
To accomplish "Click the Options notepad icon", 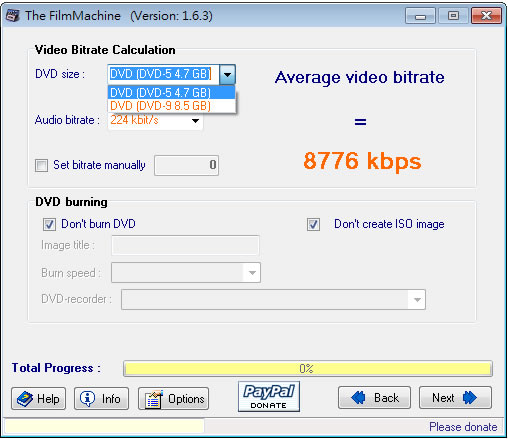I will [x=154, y=399].
